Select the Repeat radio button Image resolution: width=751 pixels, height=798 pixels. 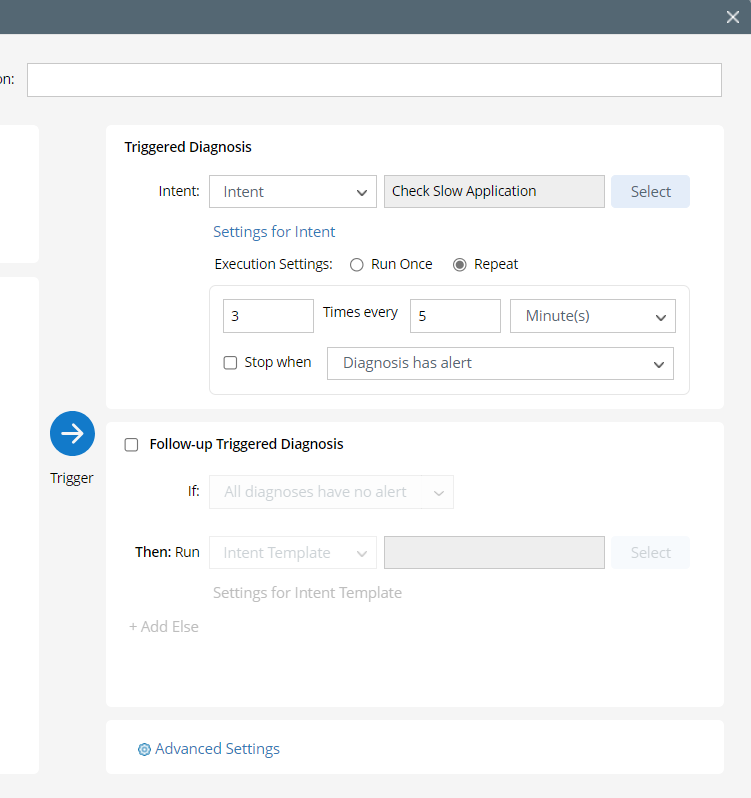[460, 265]
